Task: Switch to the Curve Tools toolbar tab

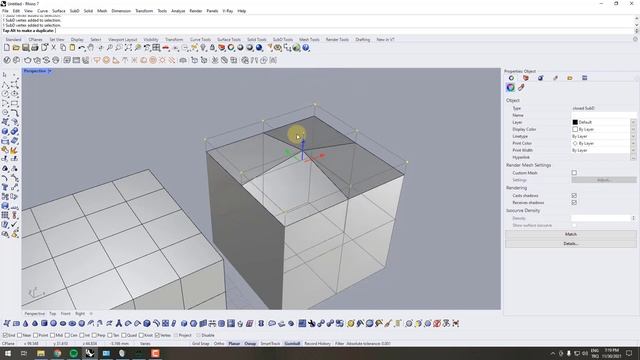Action: coord(200,40)
